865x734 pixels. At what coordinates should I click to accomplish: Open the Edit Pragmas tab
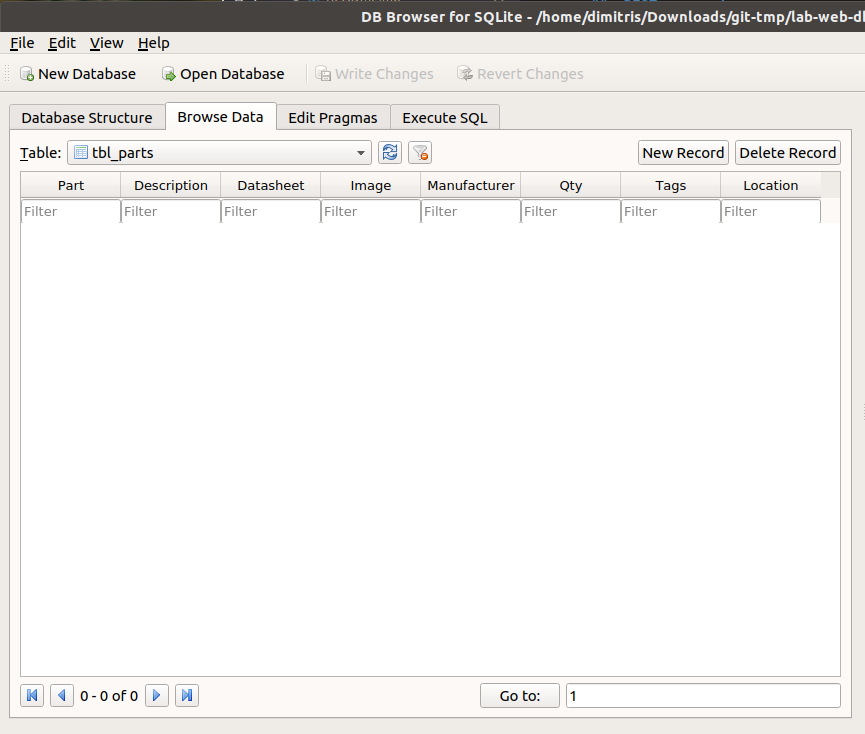pyautogui.click(x=333, y=118)
